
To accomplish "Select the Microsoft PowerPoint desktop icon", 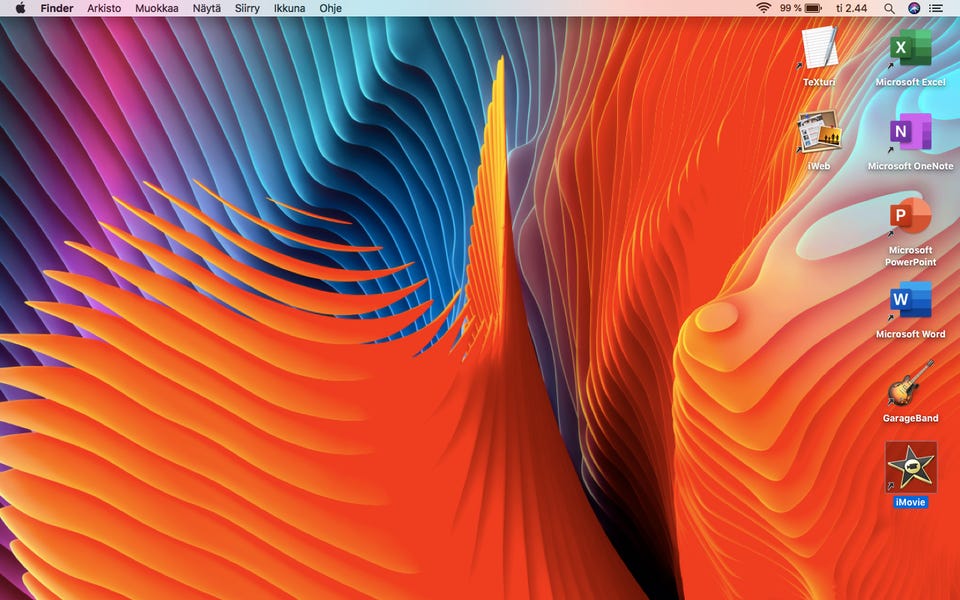I will pyautogui.click(x=910, y=216).
